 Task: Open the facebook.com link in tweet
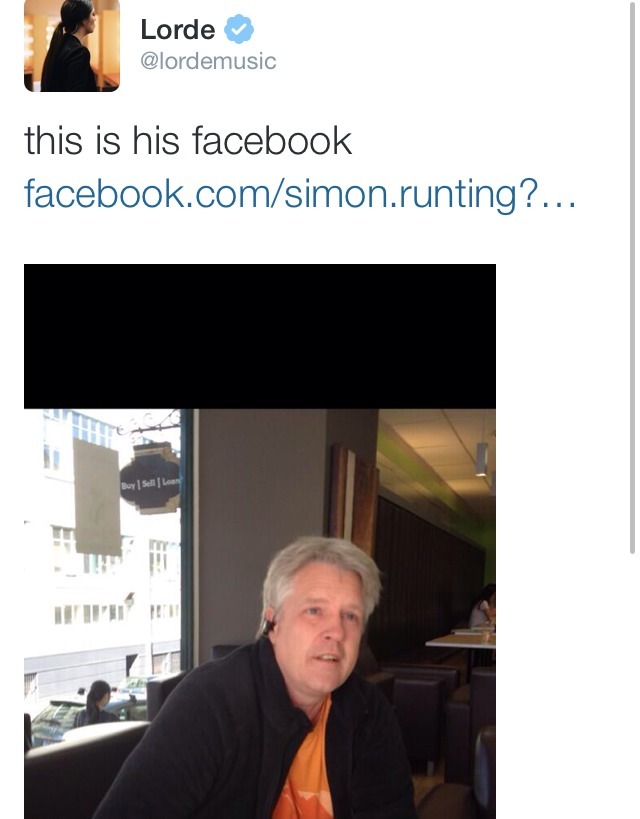click(x=300, y=194)
